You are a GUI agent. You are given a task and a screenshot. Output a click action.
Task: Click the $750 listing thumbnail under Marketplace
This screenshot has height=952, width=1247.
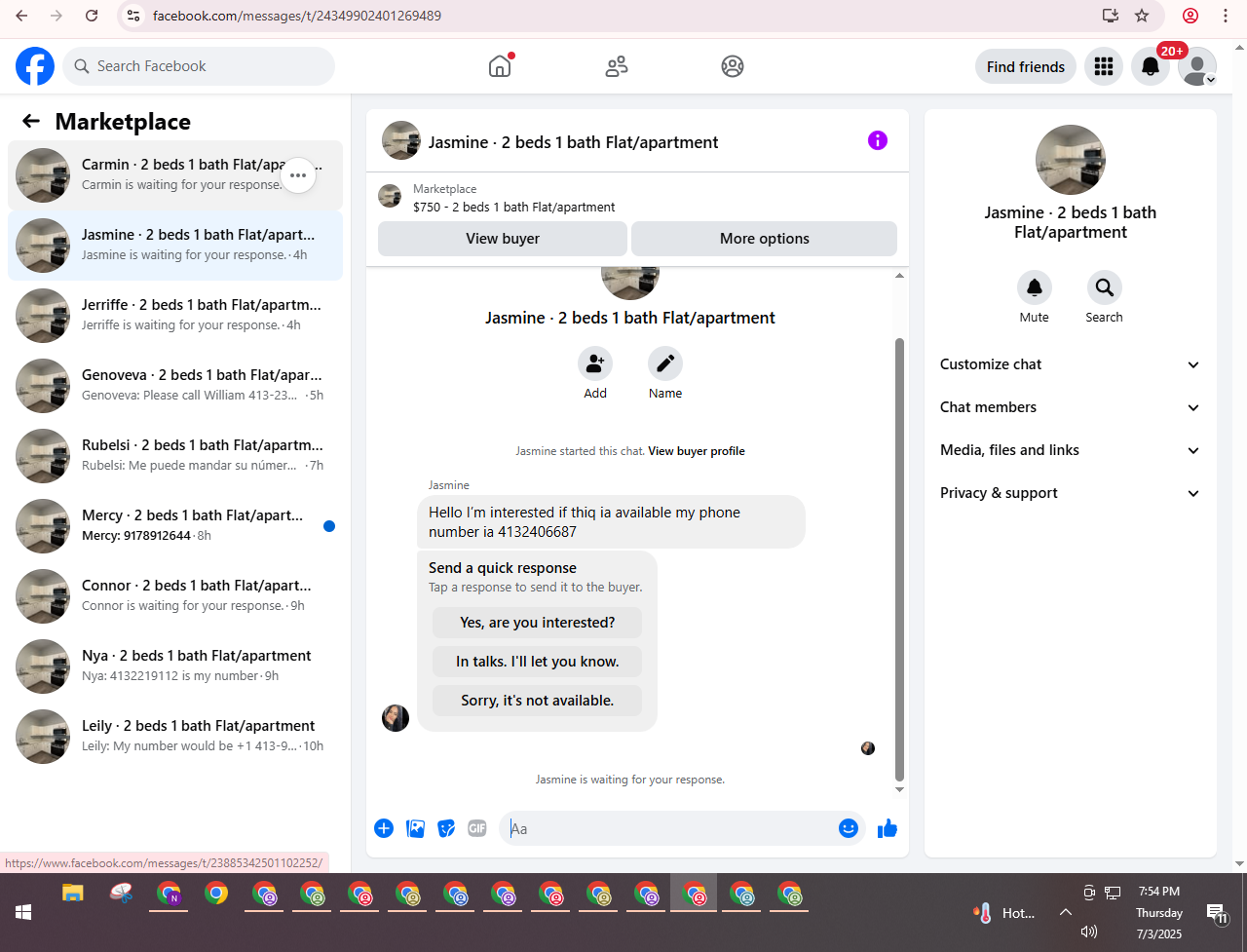(x=390, y=196)
